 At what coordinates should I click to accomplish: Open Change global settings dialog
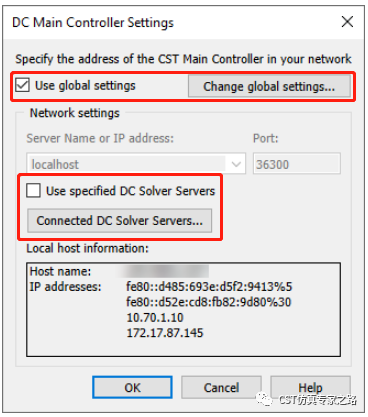click(269, 86)
